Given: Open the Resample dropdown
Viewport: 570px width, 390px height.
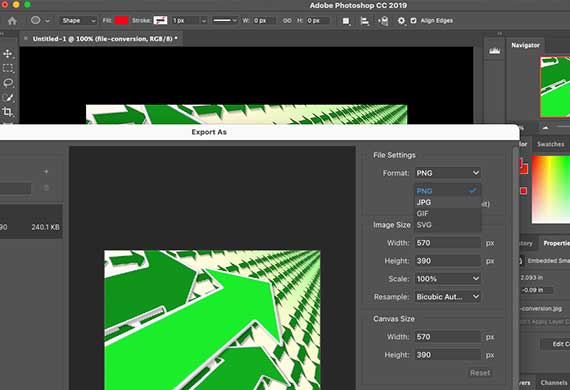Looking at the screenshot, I should [447, 297].
